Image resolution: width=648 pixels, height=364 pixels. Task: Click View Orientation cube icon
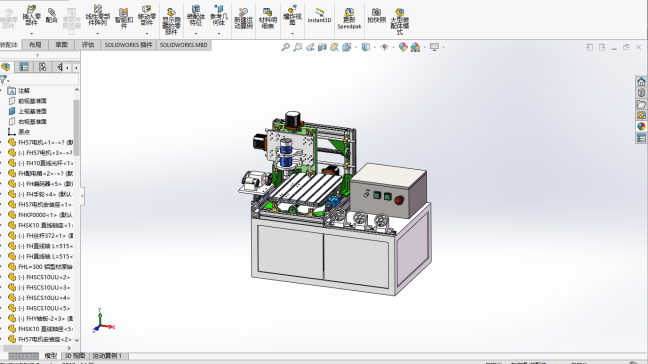[x=347, y=47]
